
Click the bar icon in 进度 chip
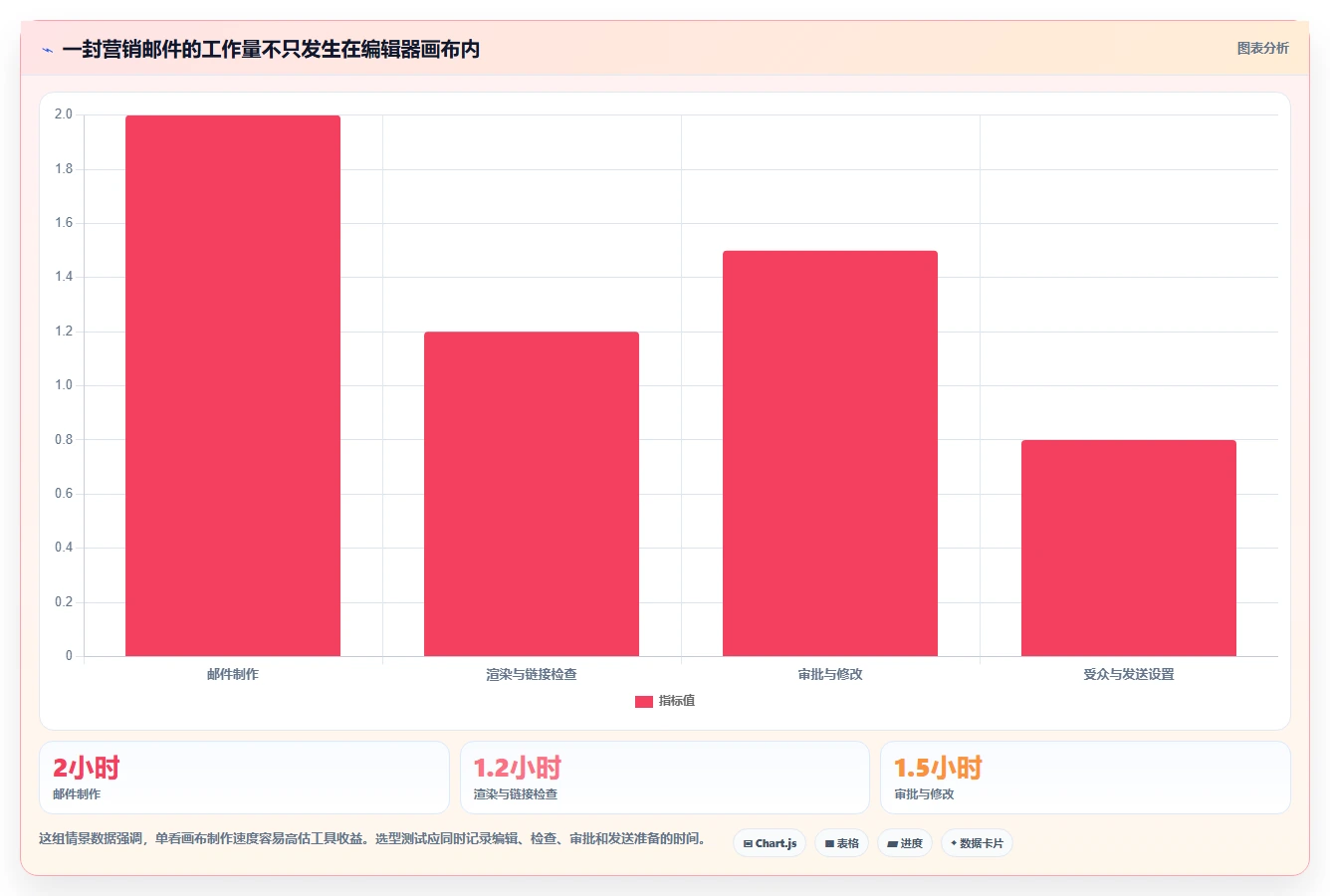pos(893,843)
